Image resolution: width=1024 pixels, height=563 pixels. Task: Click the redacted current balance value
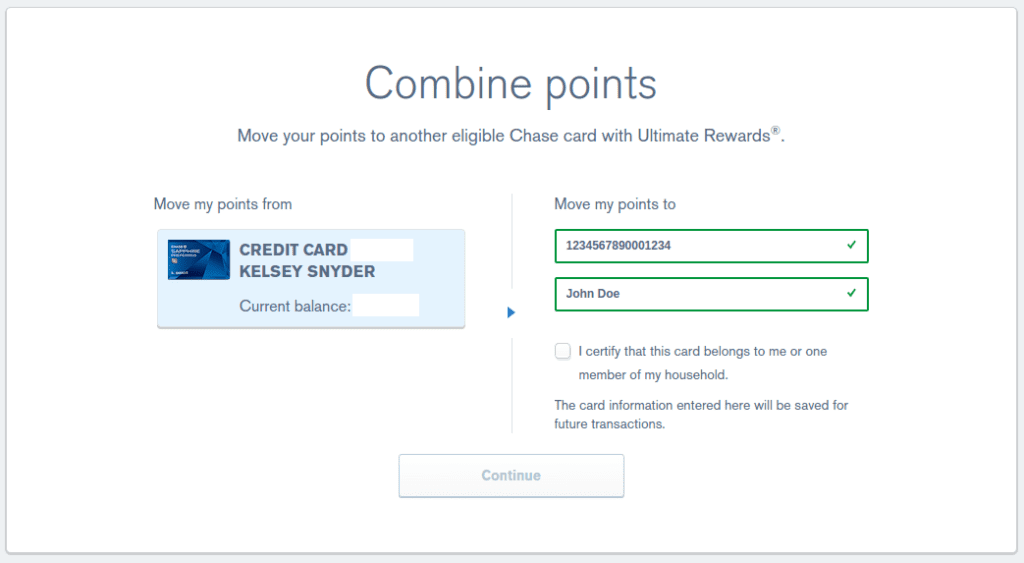pyautogui.click(x=386, y=305)
